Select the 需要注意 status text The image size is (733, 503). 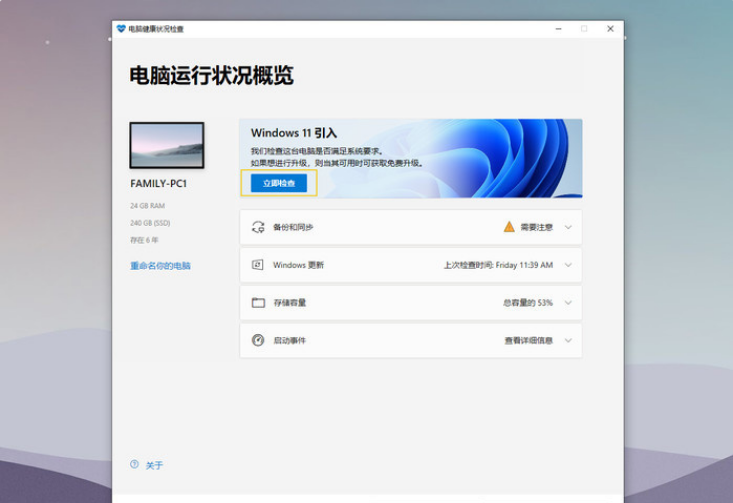coord(537,227)
